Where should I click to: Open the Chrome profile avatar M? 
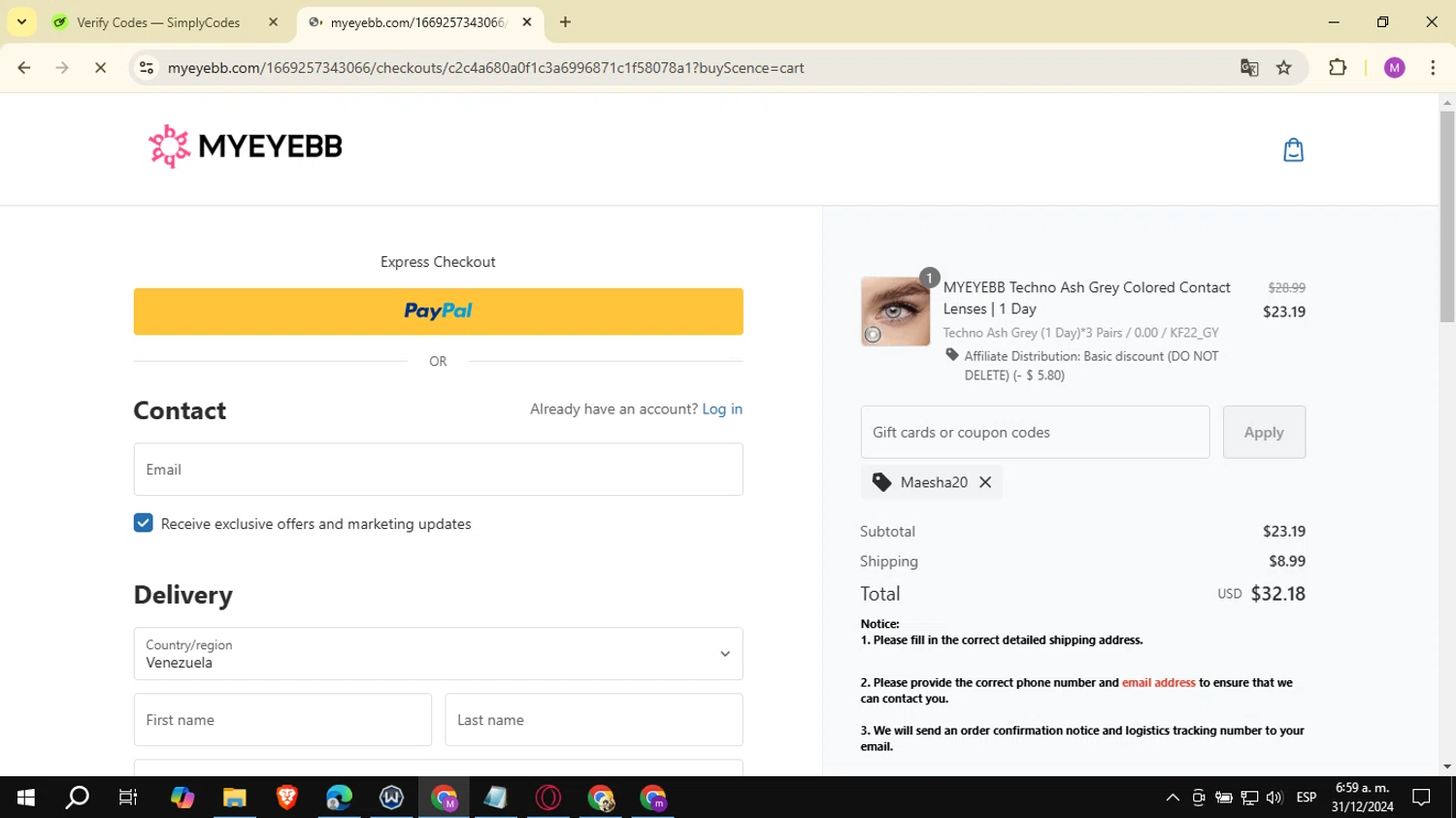(x=1395, y=68)
